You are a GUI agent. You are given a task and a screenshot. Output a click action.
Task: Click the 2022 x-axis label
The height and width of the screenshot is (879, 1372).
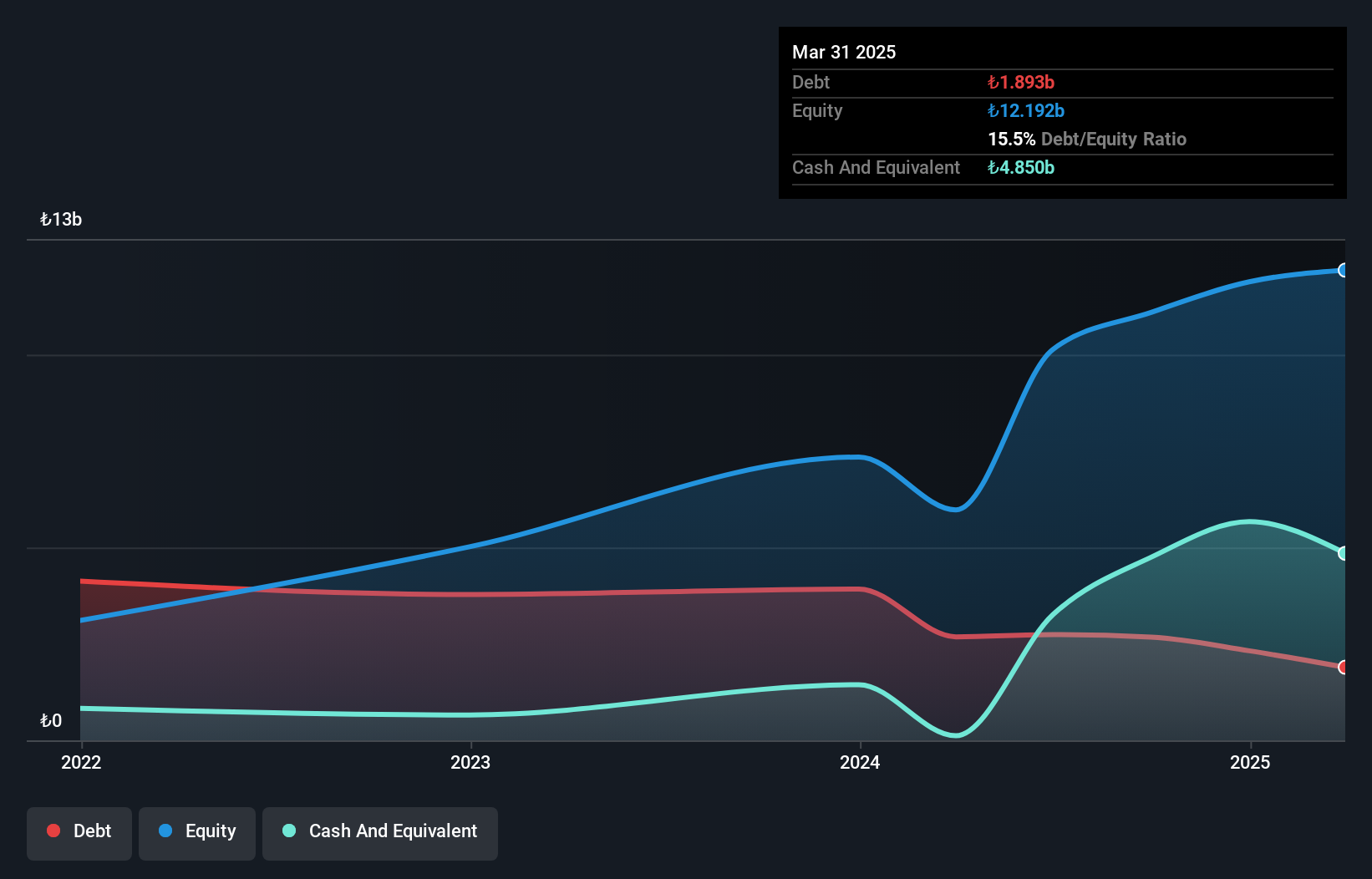coord(81,762)
